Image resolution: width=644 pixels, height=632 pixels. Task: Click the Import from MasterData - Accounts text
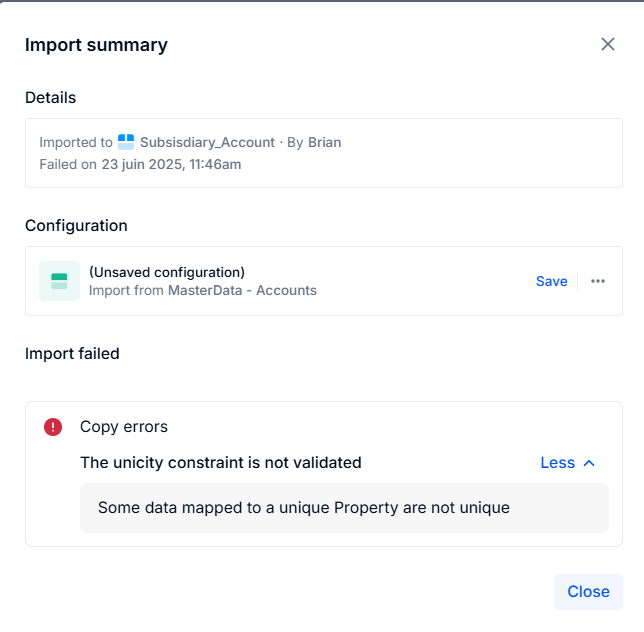coord(203,290)
